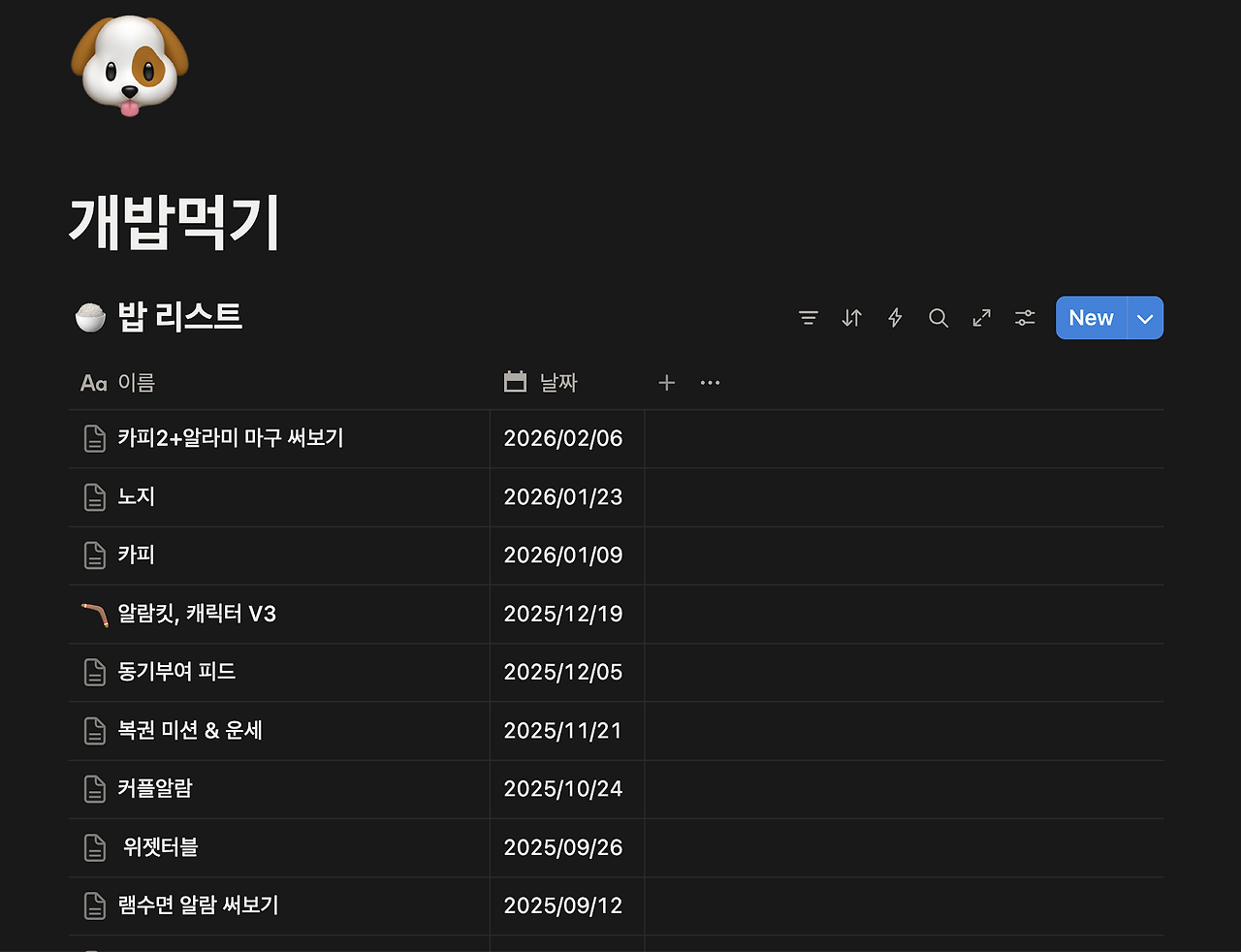Click the automations lightning bolt icon
Viewport: 1241px width, 952px height.
coord(894,317)
